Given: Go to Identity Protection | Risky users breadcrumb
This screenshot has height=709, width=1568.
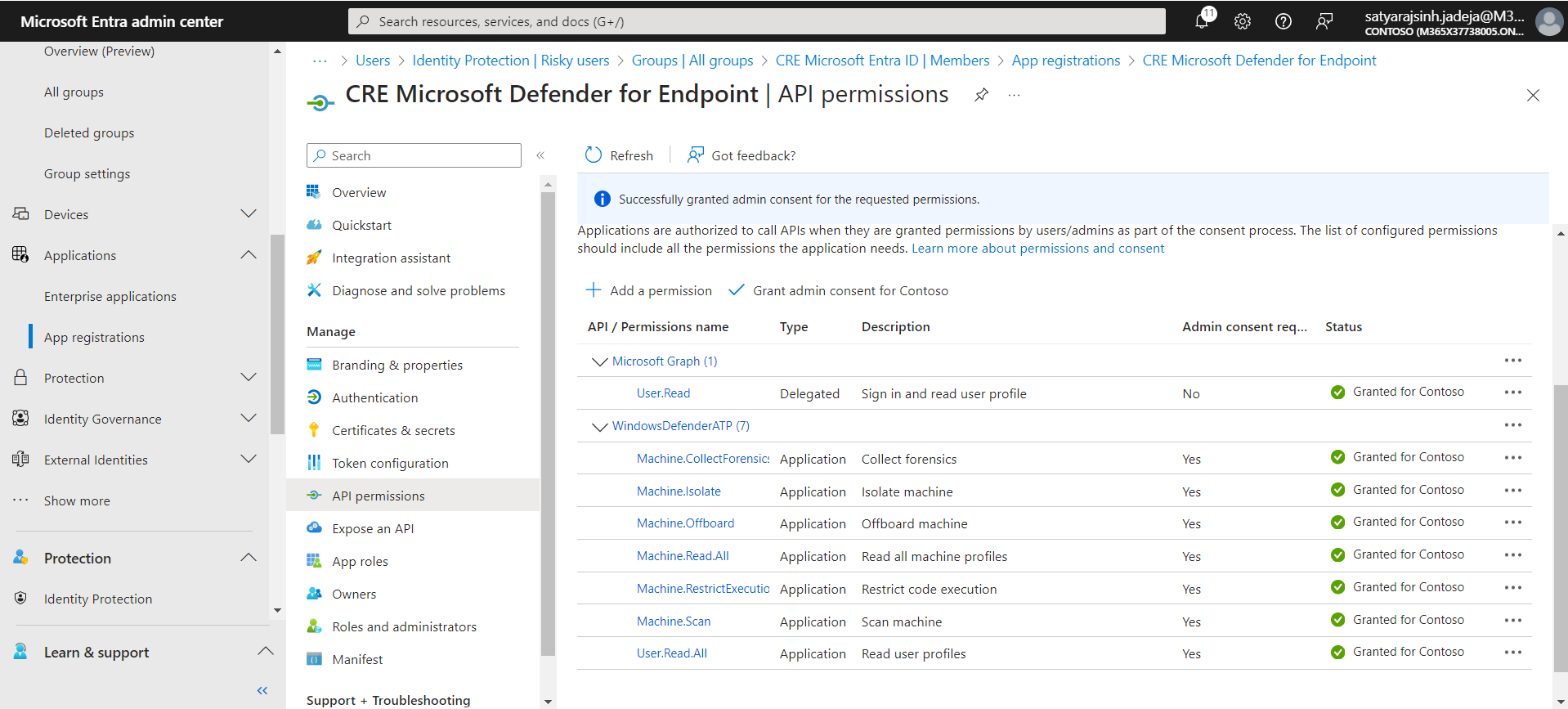Looking at the screenshot, I should pyautogui.click(x=511, y=61).
